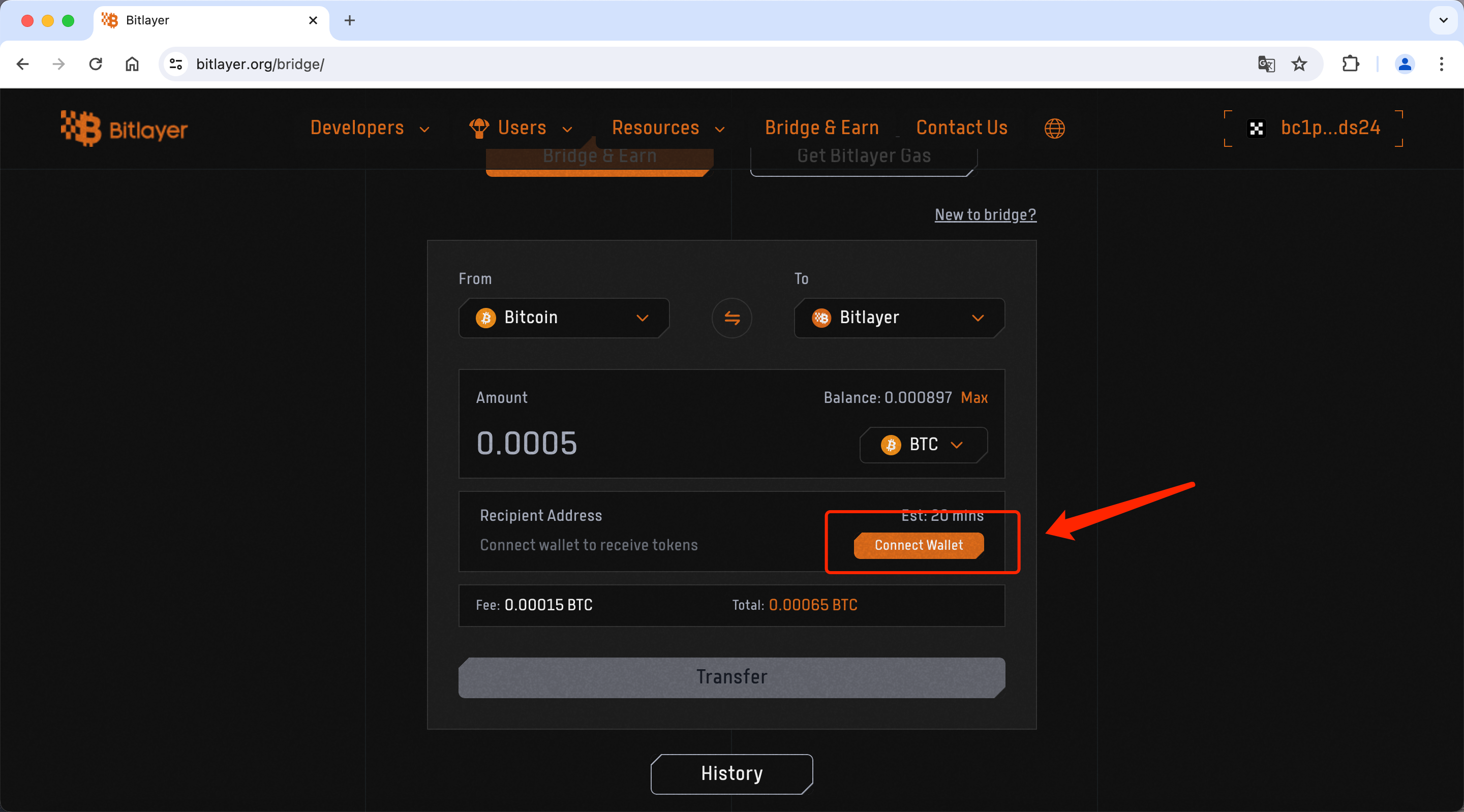Open the browser extensions puzzle icon
Screen dimensions: 1464x812
click(1350, 64)
